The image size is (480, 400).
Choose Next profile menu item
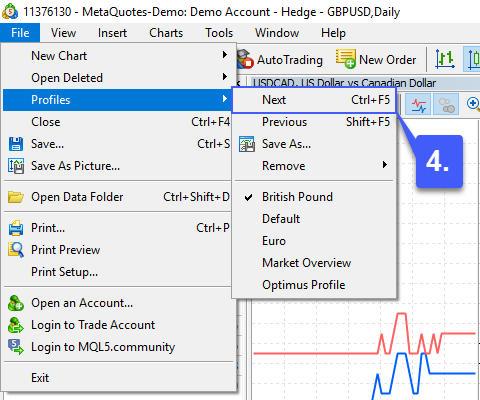[x=314, y=100]
